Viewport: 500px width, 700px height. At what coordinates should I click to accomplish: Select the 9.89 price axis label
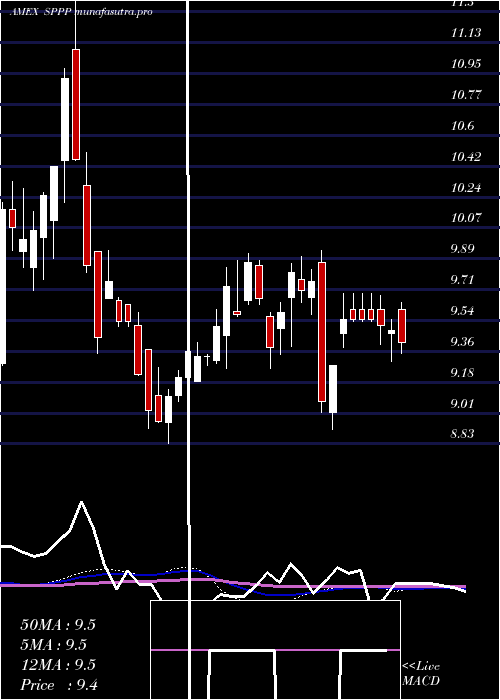click(x=462, y=249)
